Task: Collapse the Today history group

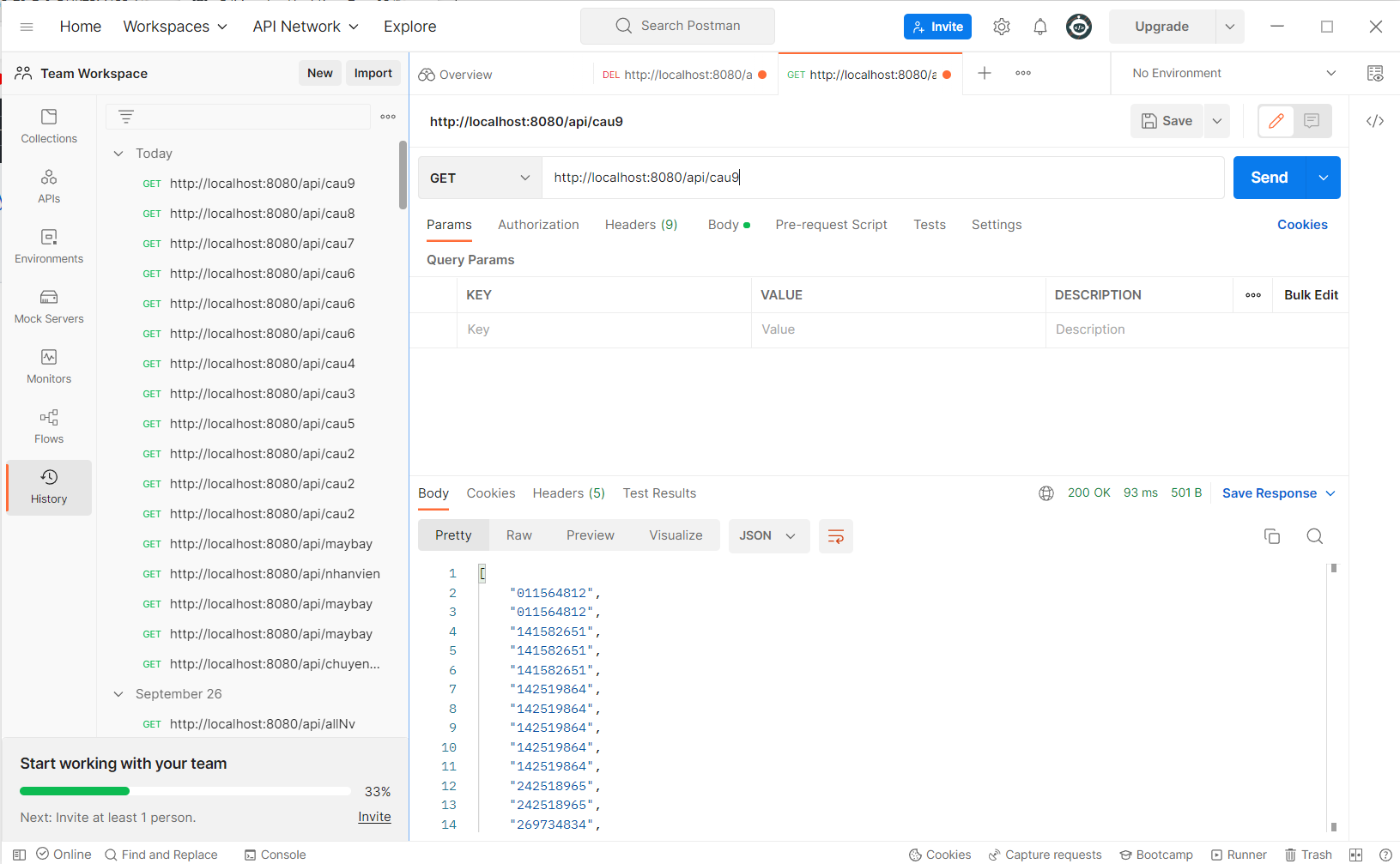Action: 118,154
